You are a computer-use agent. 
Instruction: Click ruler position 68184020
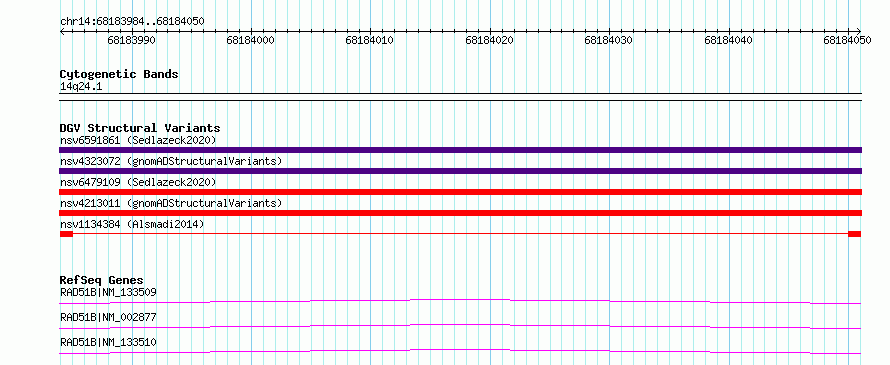pos(489,40)
